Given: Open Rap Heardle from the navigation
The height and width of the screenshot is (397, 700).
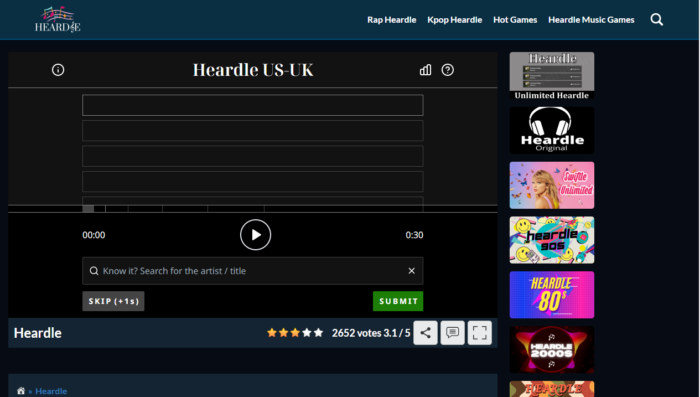Looking at the screenshot, I should pos(392,20).
